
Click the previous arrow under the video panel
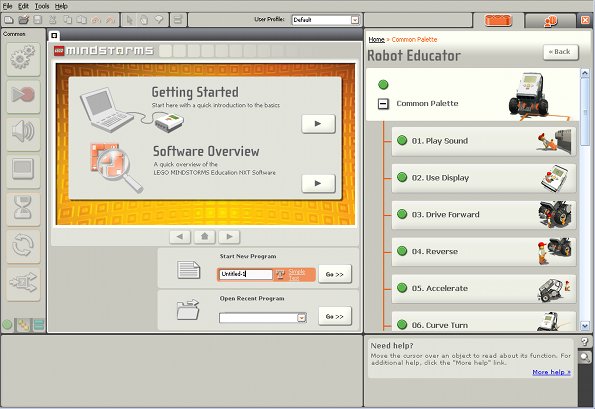[x=180, y=236]
